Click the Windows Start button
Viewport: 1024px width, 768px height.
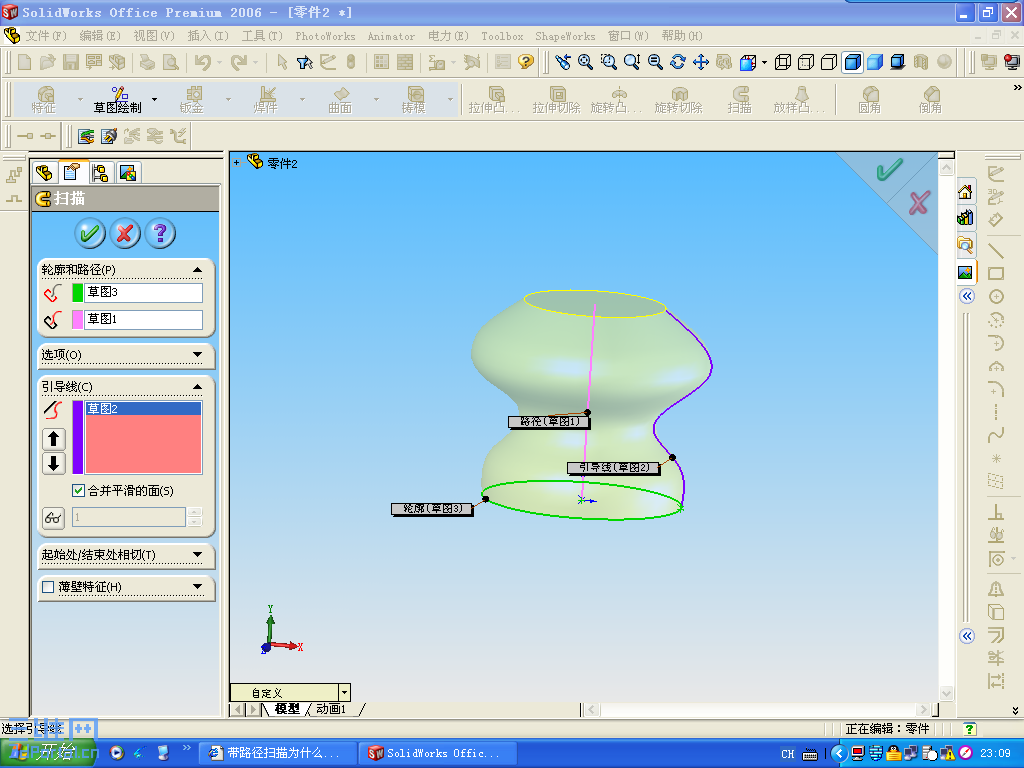coord(48,753)
